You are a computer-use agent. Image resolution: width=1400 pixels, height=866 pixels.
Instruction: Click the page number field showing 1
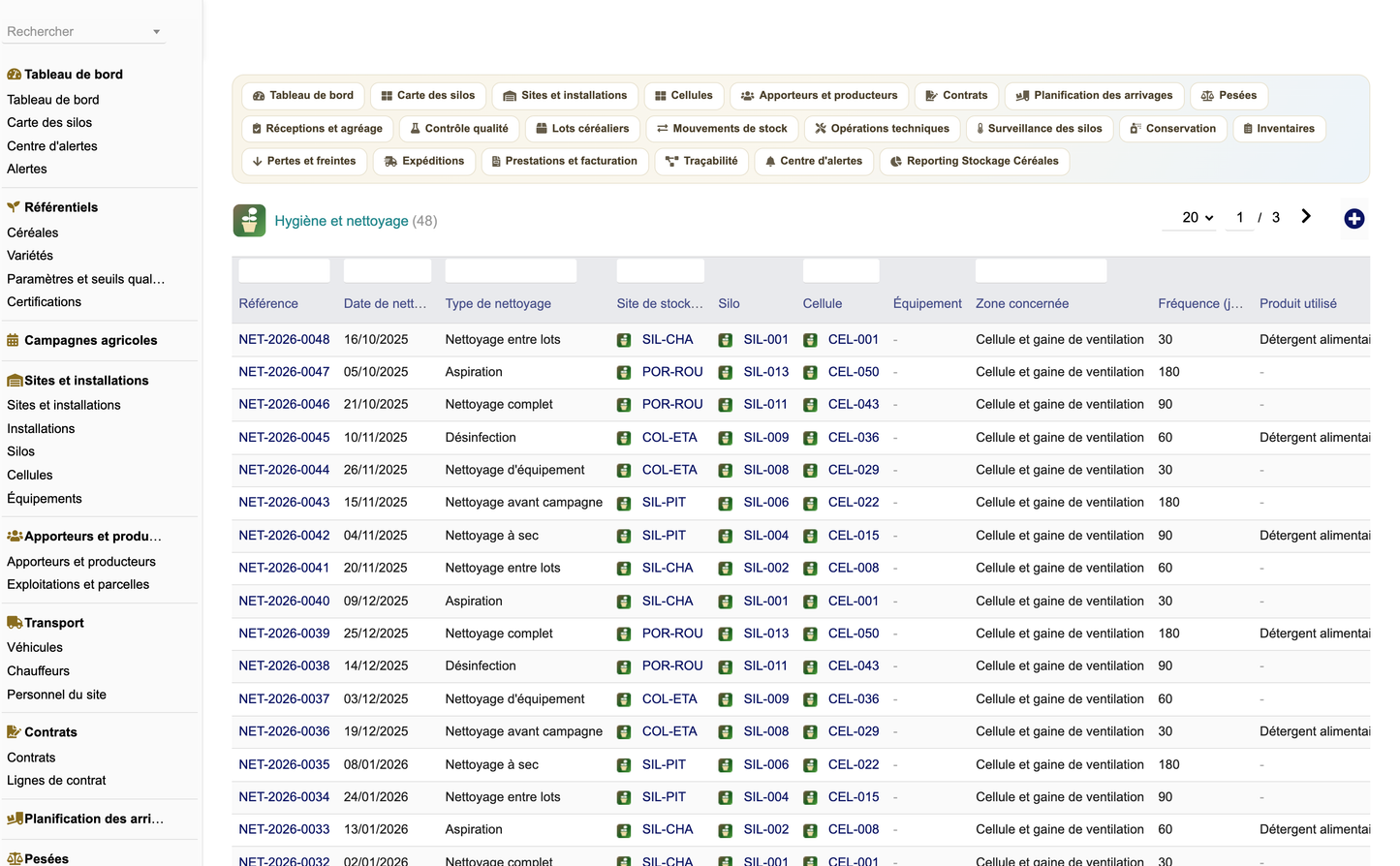coord(1239,218)
